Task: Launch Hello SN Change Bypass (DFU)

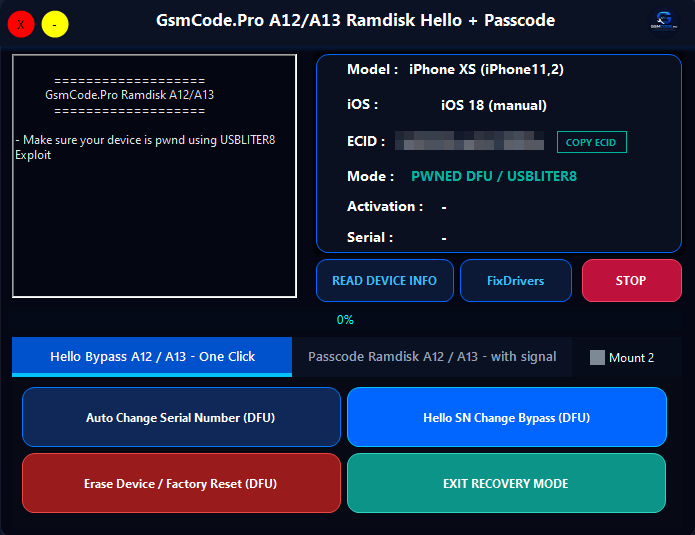Action: (507, 417)
